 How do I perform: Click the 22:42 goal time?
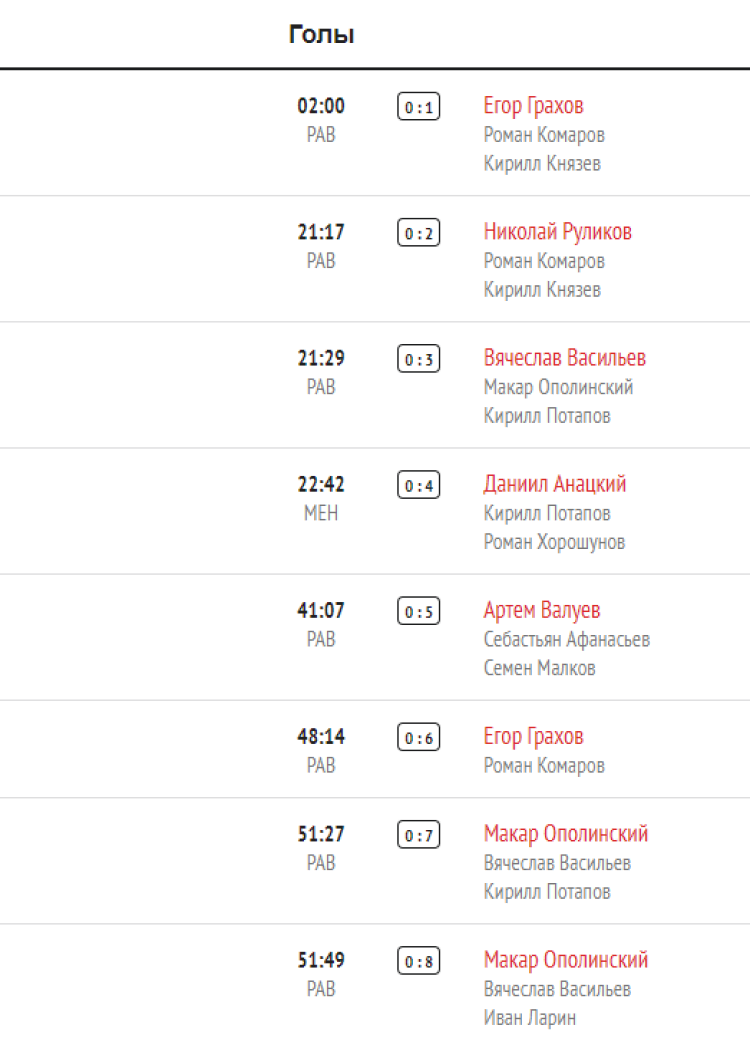click(321, 485)
